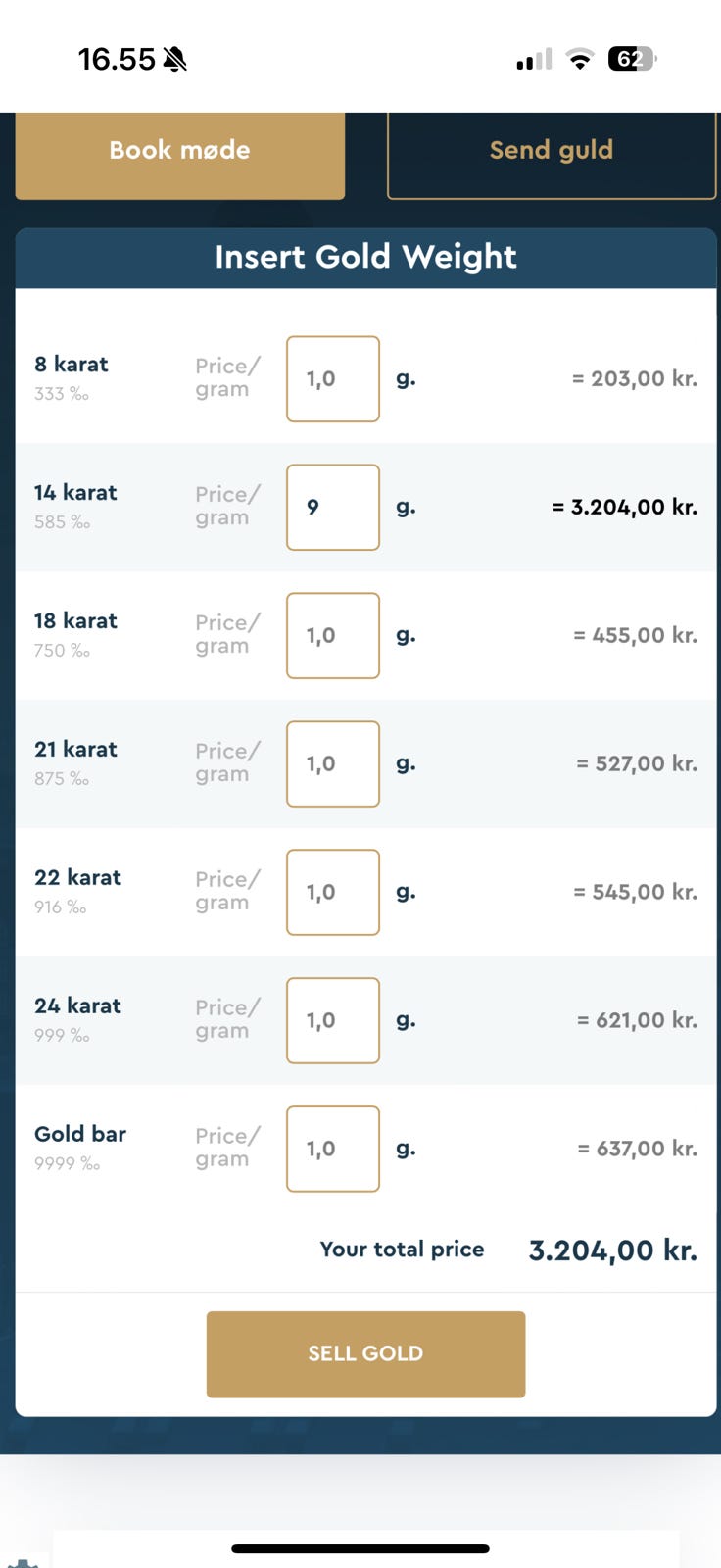721x1568 pixels.
Task: Tap the cellular signal bars icon
Action: pos(534,61)
